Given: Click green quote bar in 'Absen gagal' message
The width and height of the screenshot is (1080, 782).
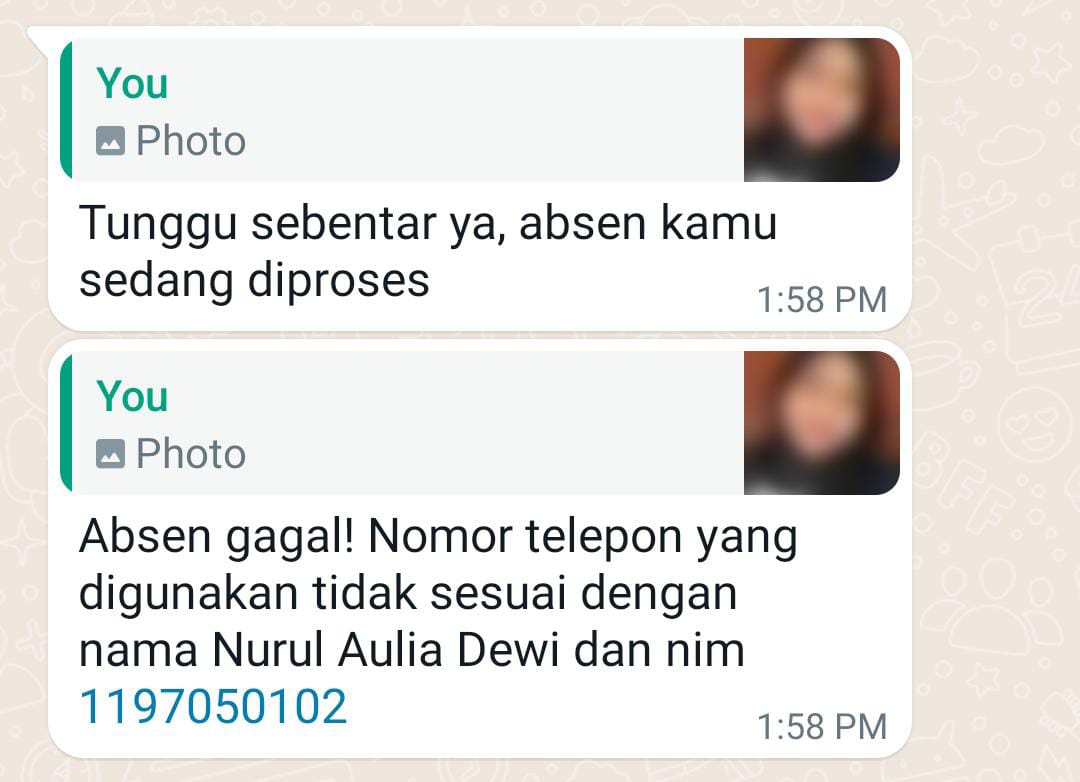Looking at the screenshot, I should click(x=66, y=422).
